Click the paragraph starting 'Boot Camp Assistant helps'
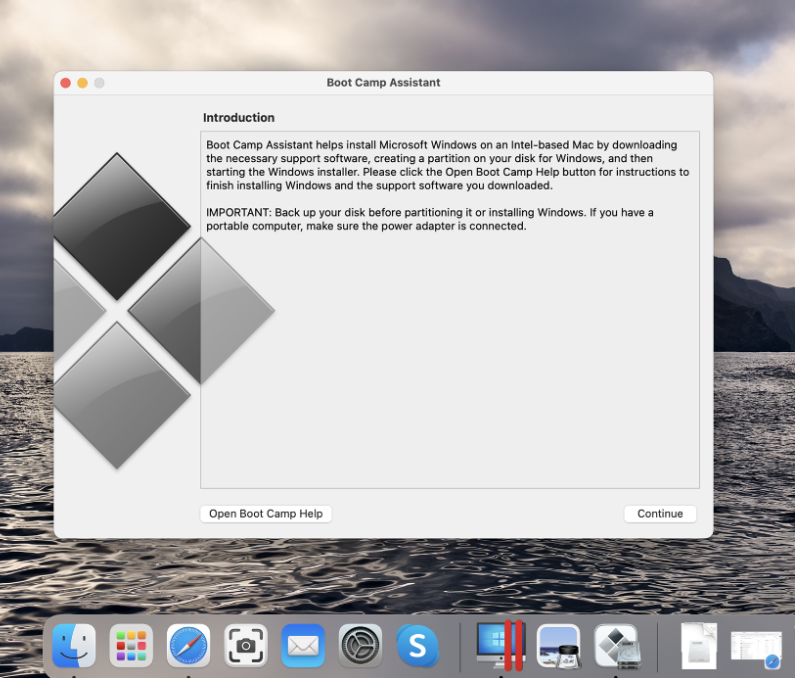The height and width of the screenshot is (678, 796). [x=447, y=165]
